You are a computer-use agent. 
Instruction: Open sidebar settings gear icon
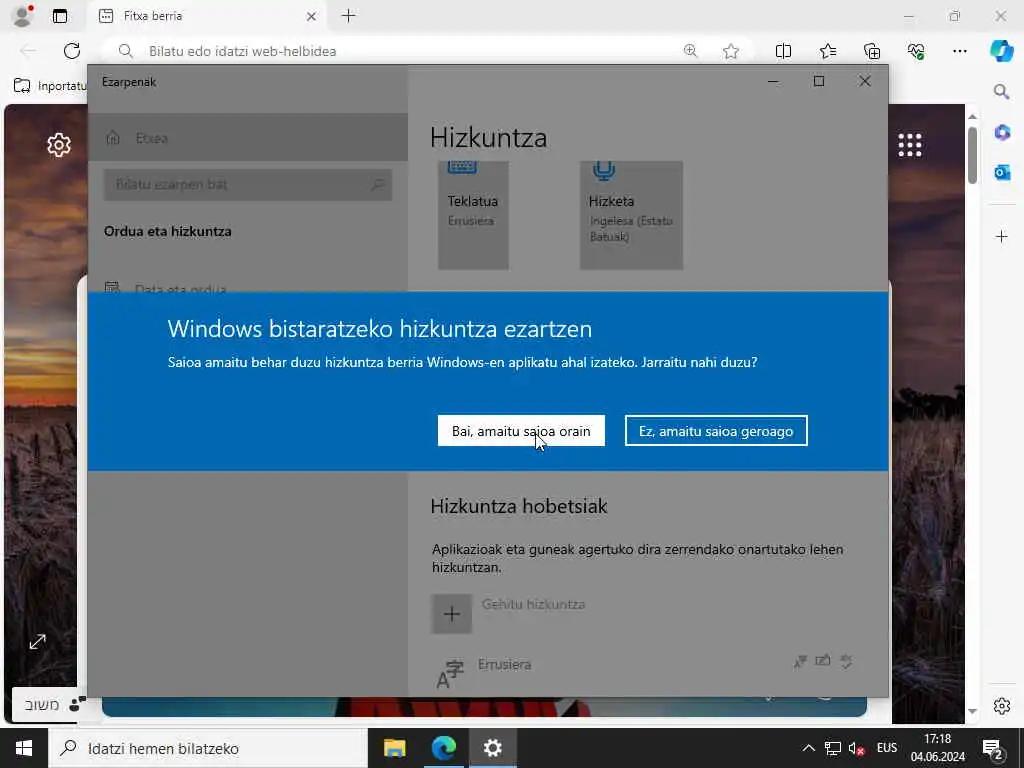(1002, 706)
